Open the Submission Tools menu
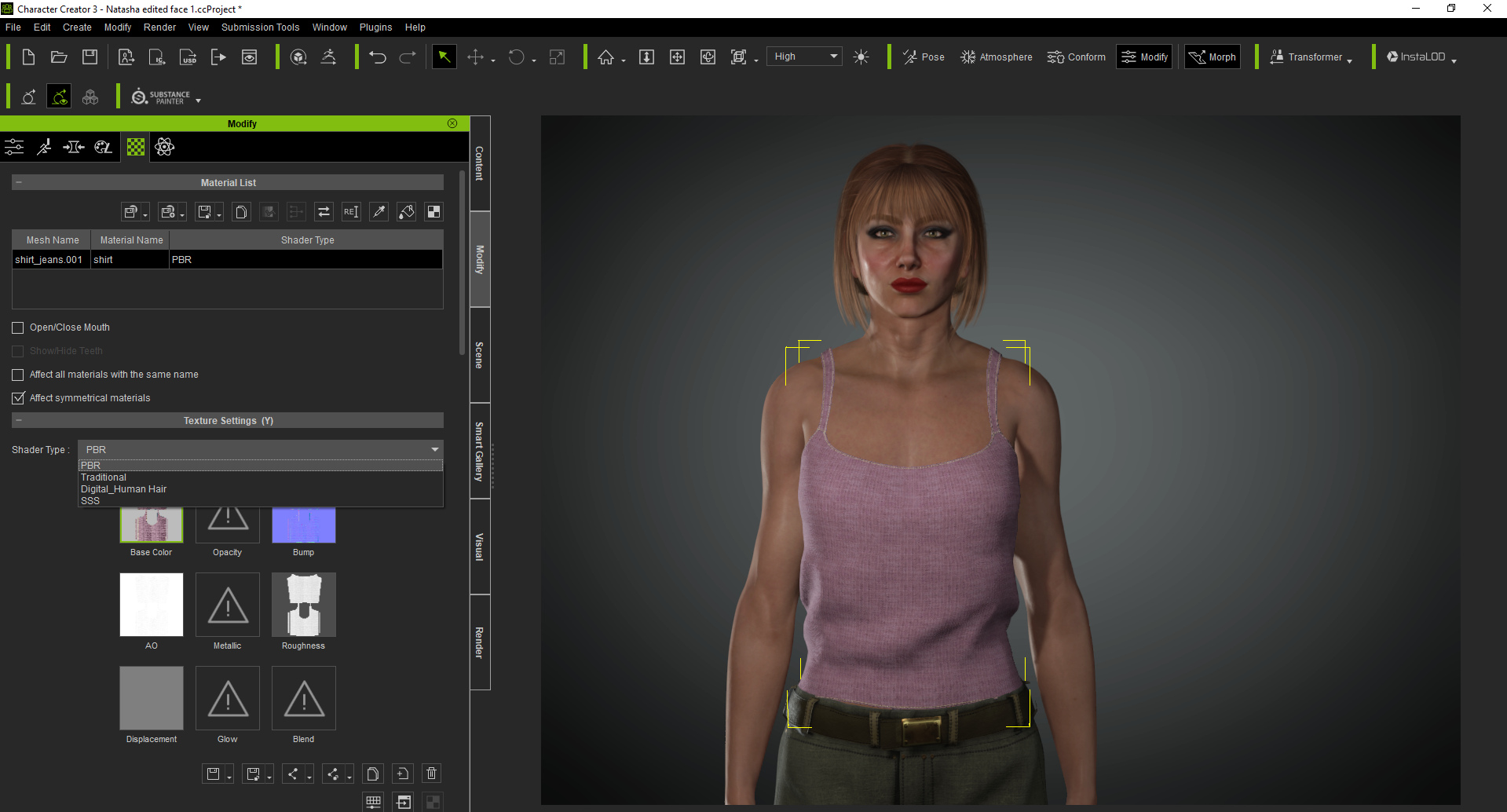The height and width of the screenshot is (812, 1507). [260, 27]
